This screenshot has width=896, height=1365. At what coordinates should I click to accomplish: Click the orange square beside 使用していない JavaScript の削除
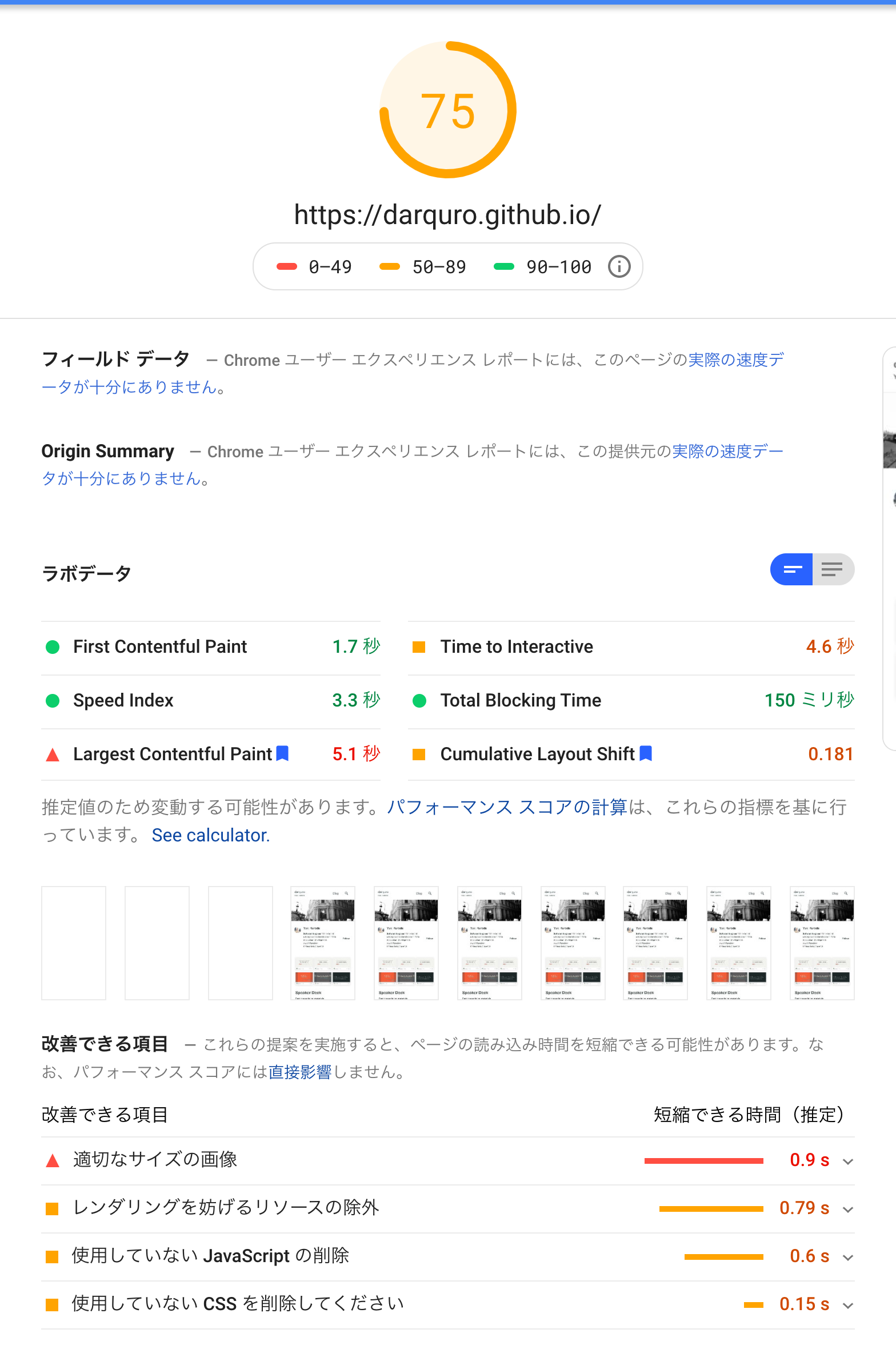[x=52, y=1256]
